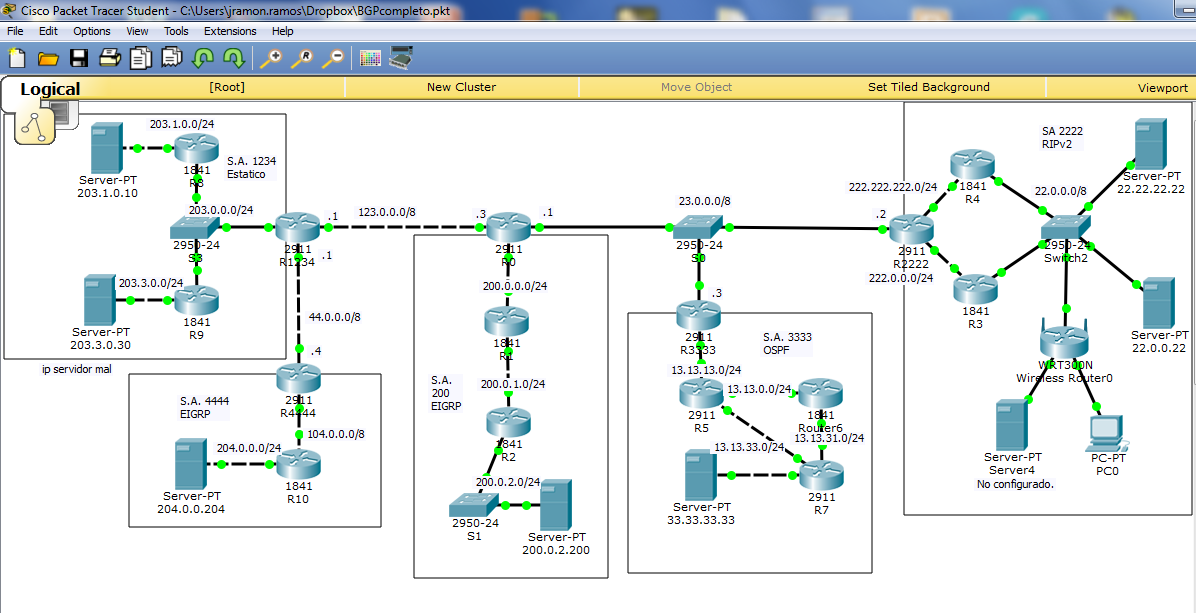Go to the [Root] cluster level
Image resolution: width=1196 pixels, height=613 pixels.
(x=227, y=87)
